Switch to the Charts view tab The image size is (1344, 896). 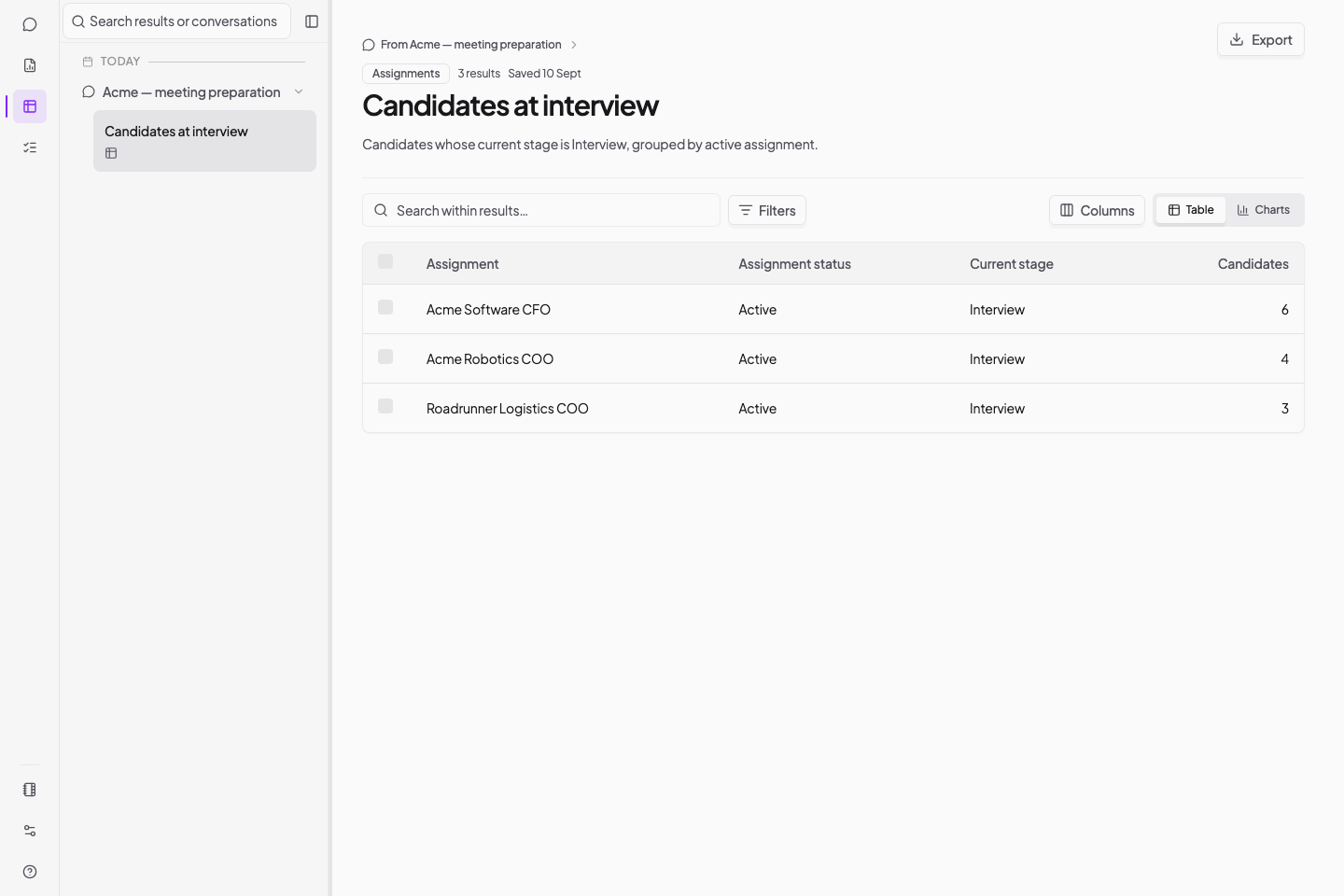tap(1264, 210)
